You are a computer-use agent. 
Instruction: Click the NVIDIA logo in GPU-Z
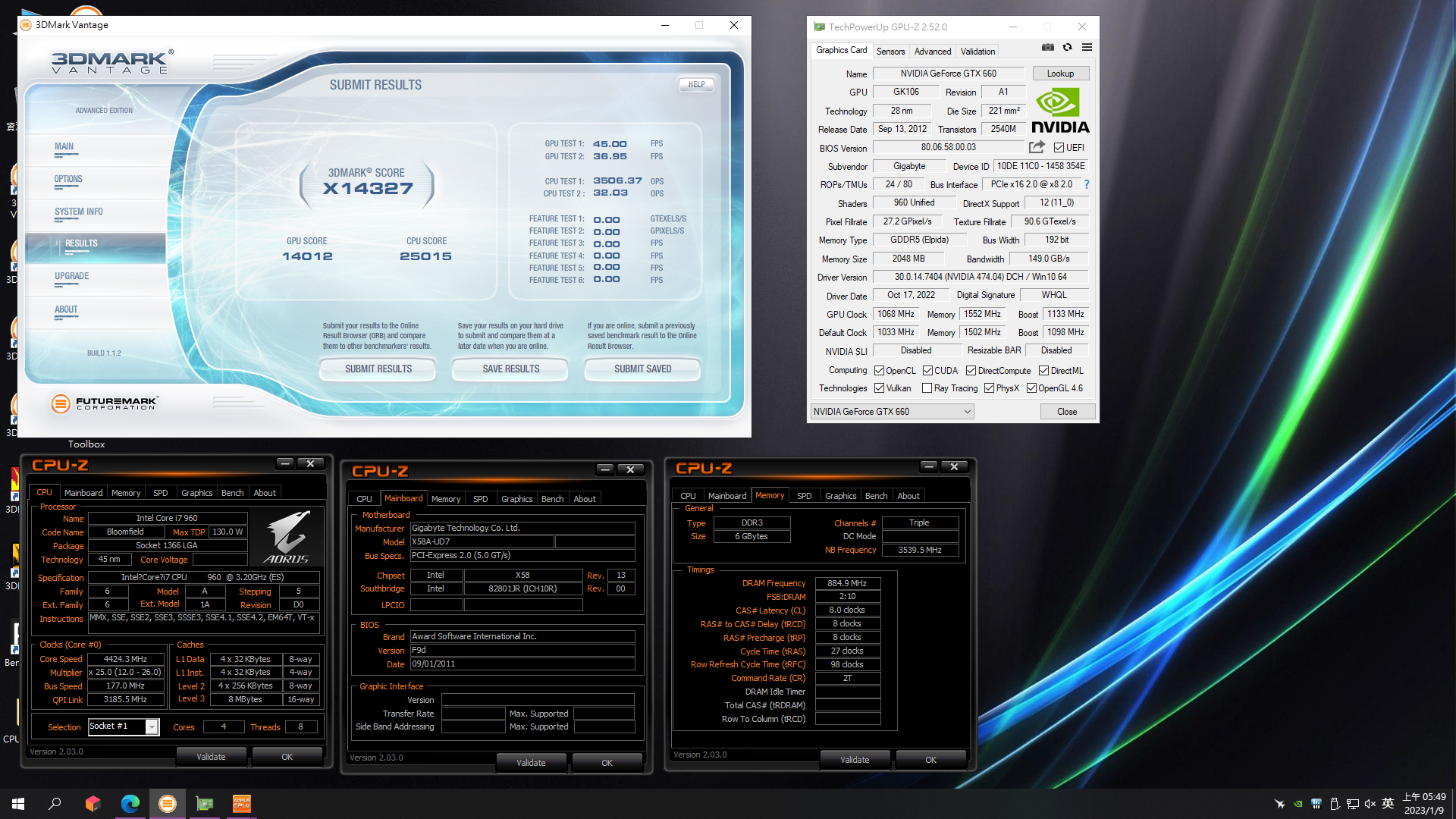click(1060, 111)
